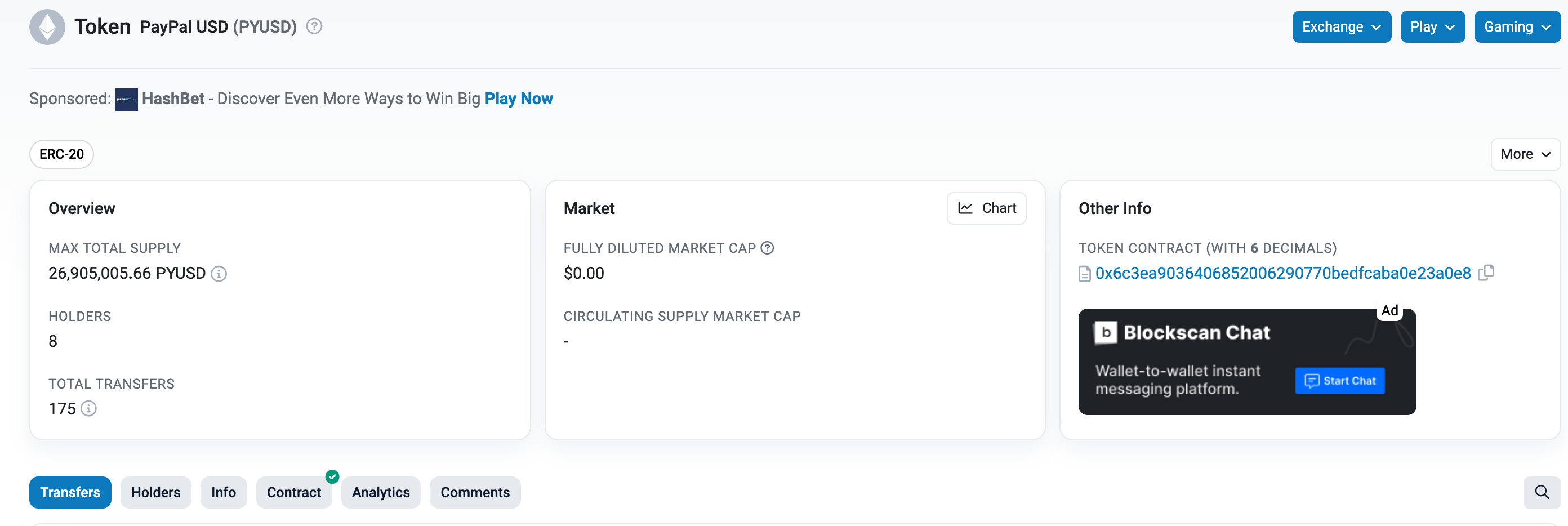Click the Play Now sponsored link
The image size is (1568, 526).
pos(518,99)
